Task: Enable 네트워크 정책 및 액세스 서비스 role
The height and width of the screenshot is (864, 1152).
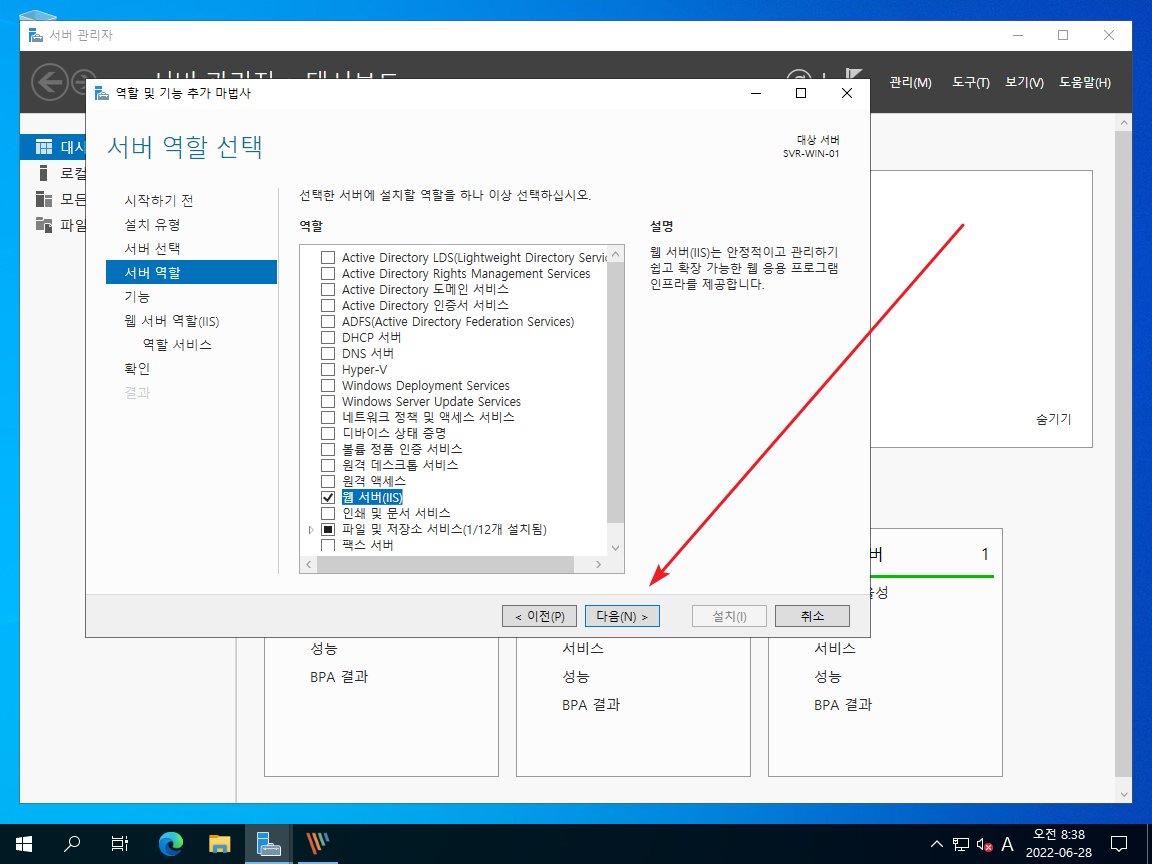Action: [328, 417]
